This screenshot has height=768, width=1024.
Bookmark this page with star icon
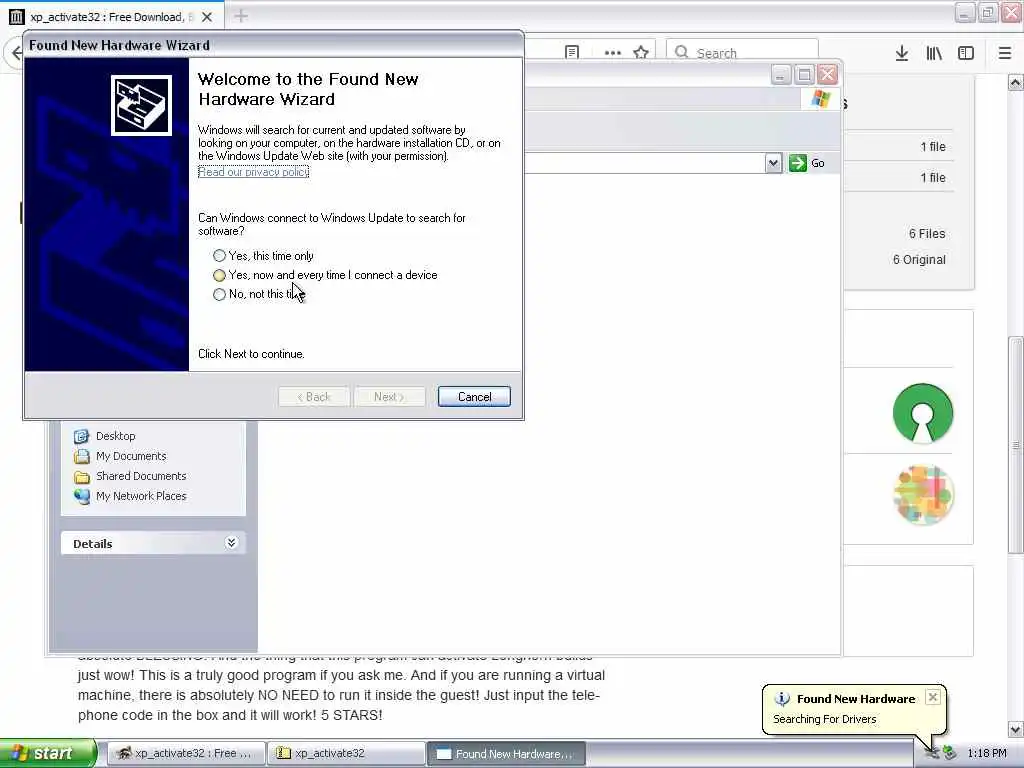[x=641, y=52]
